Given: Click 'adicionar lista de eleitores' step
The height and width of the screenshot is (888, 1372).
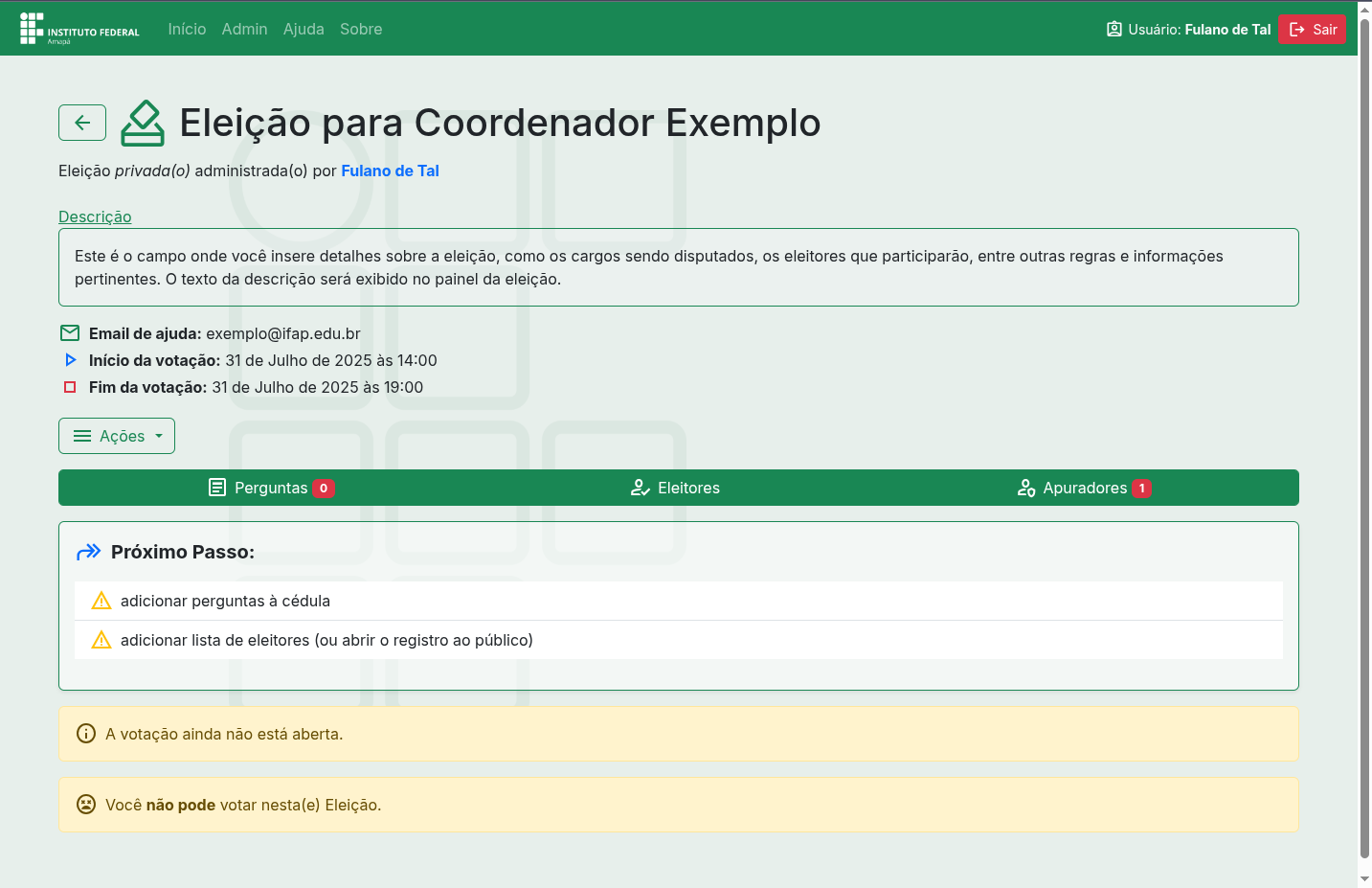Looking at the screenshot, I should click(679, 640).
